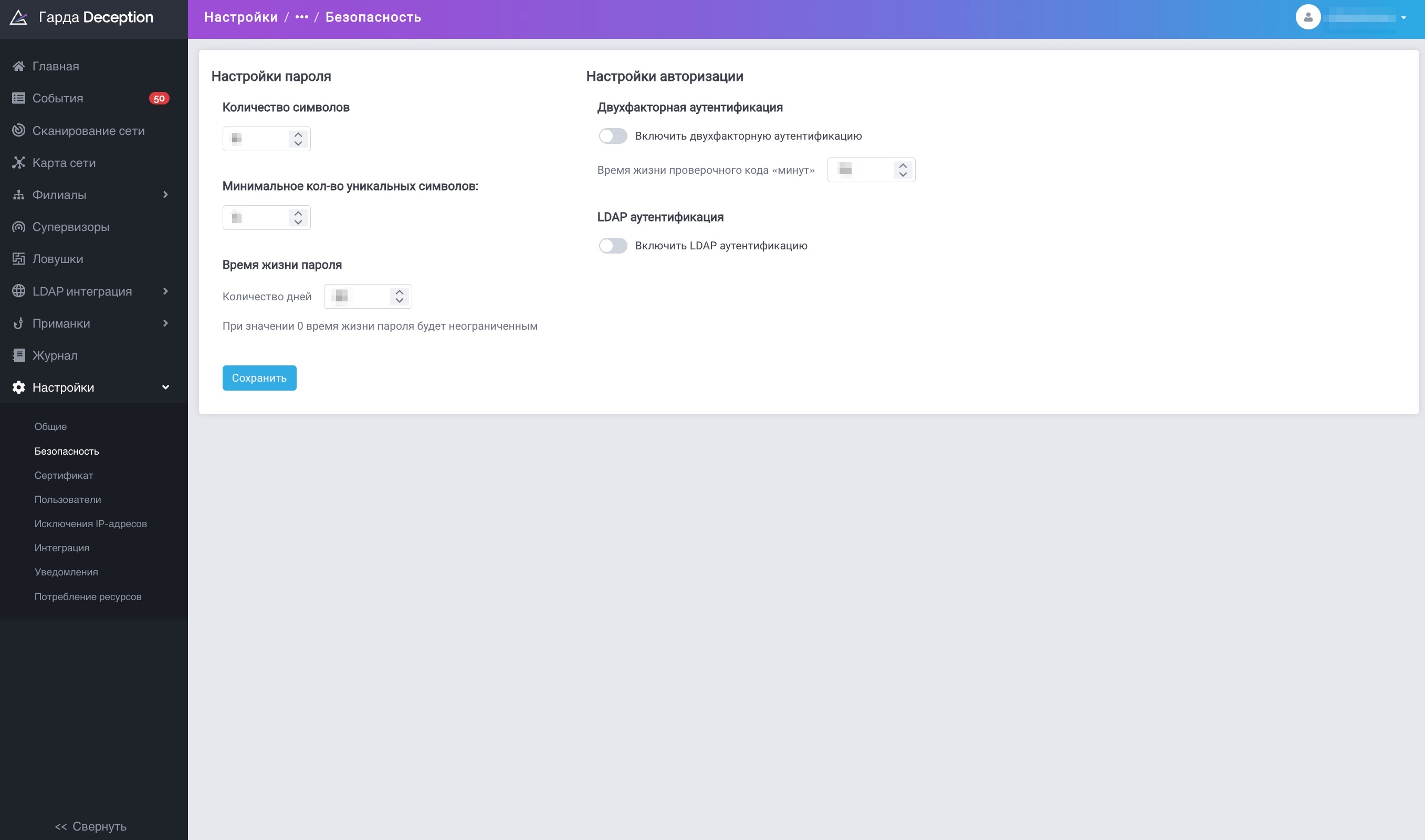
Task: Open the Журнал journal icon
Action: (19, 355)
